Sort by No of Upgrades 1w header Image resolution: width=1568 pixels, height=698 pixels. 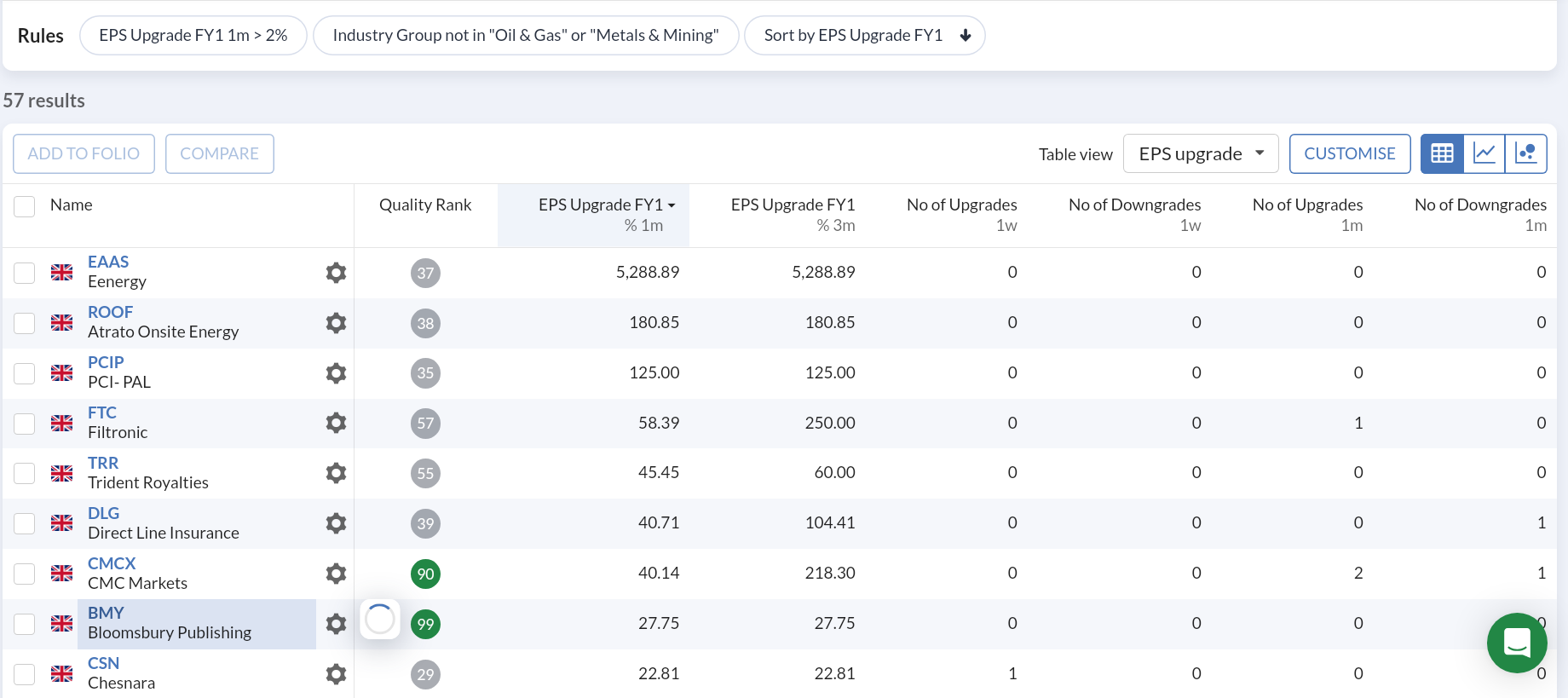(962, 215)
